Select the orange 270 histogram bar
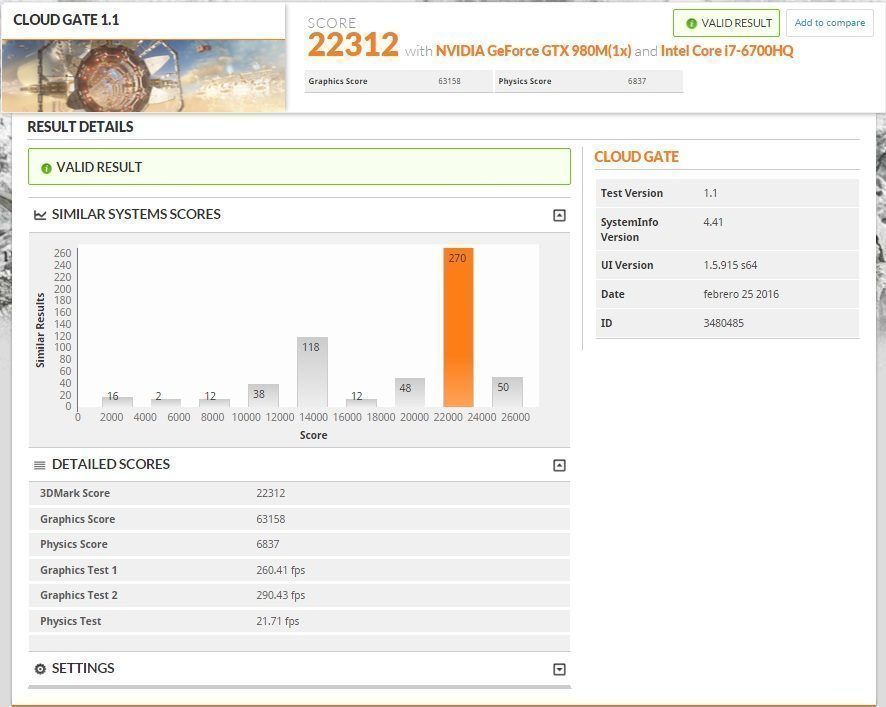 (x=458, y=328)
